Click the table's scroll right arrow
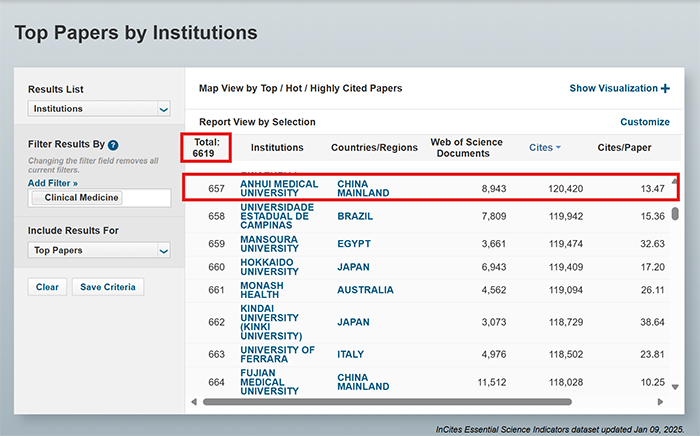This screenshot has height=436, width=700. coord(664,402)
